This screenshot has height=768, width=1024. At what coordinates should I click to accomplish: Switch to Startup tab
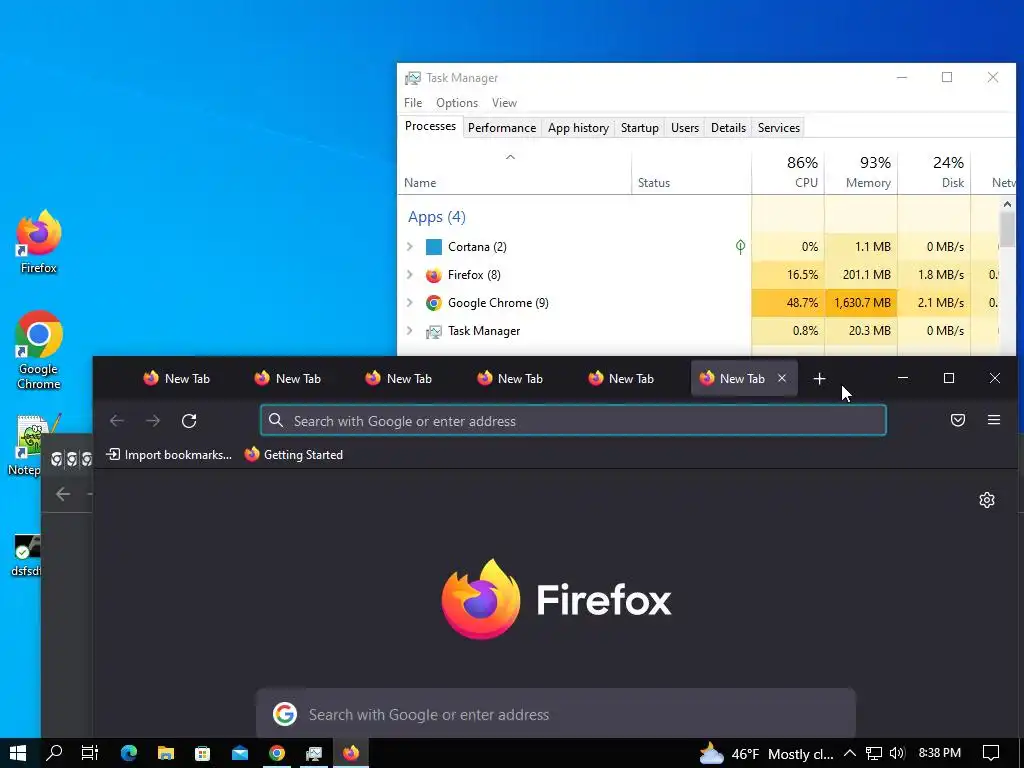[639, 128]
